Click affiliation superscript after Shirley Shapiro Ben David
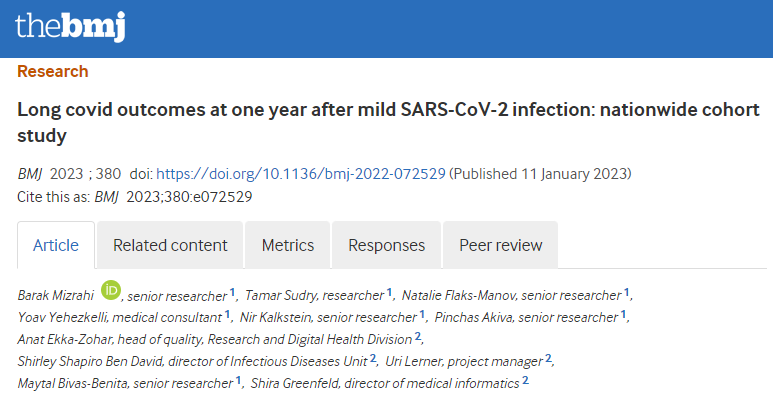The image size is (773, 406). point(373,359)
